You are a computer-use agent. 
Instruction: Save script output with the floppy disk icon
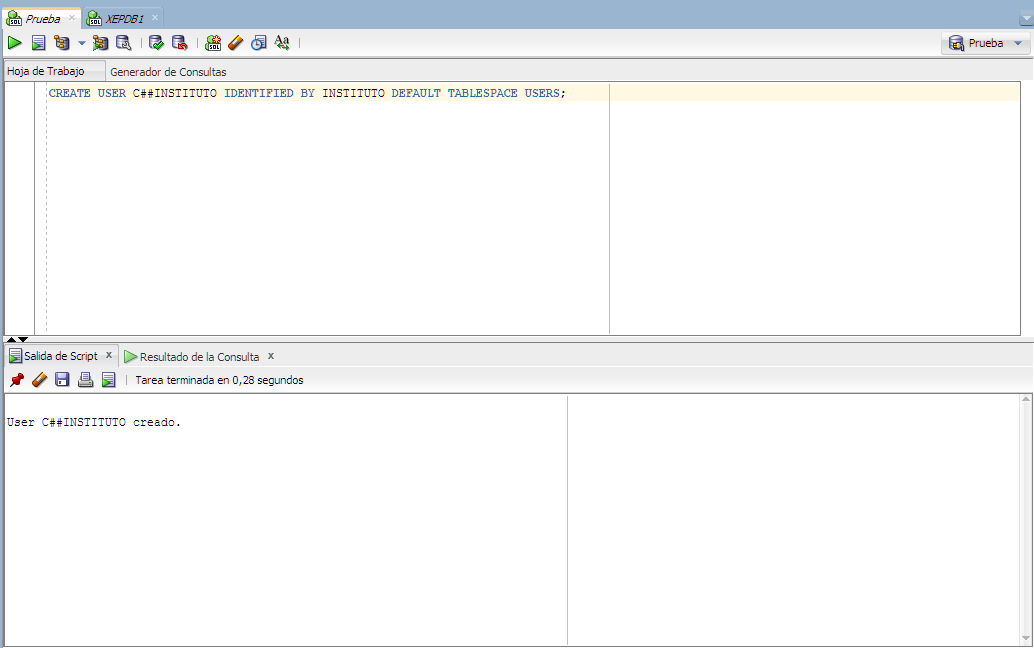click(62, 380)
